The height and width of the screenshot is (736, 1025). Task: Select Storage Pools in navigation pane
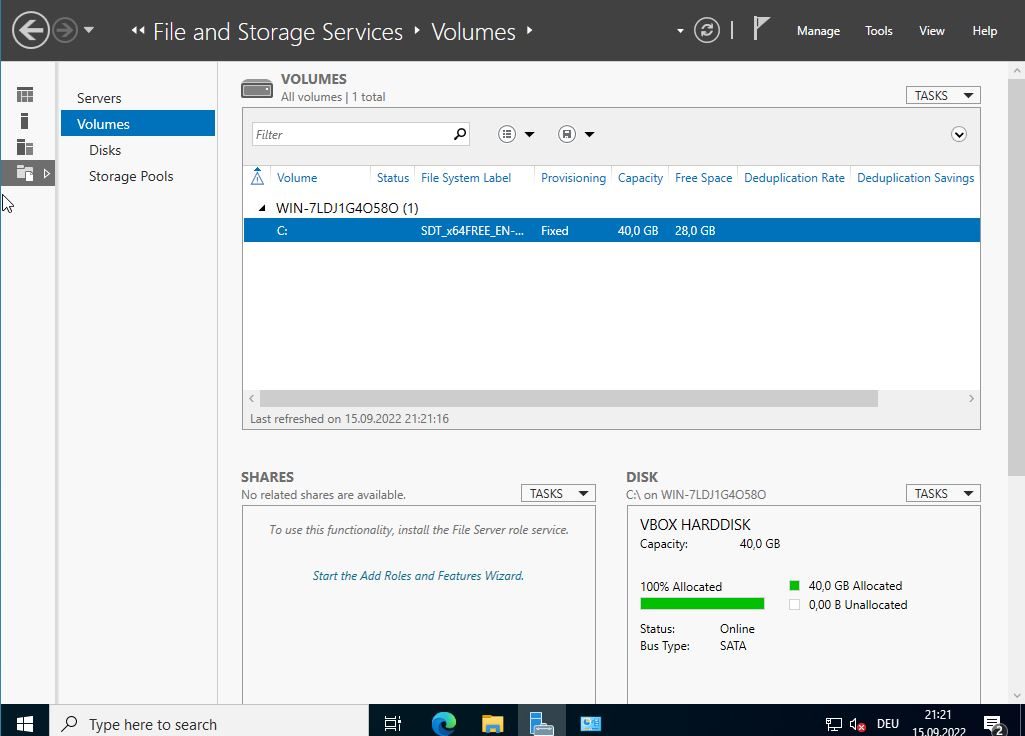click(131, 176)
